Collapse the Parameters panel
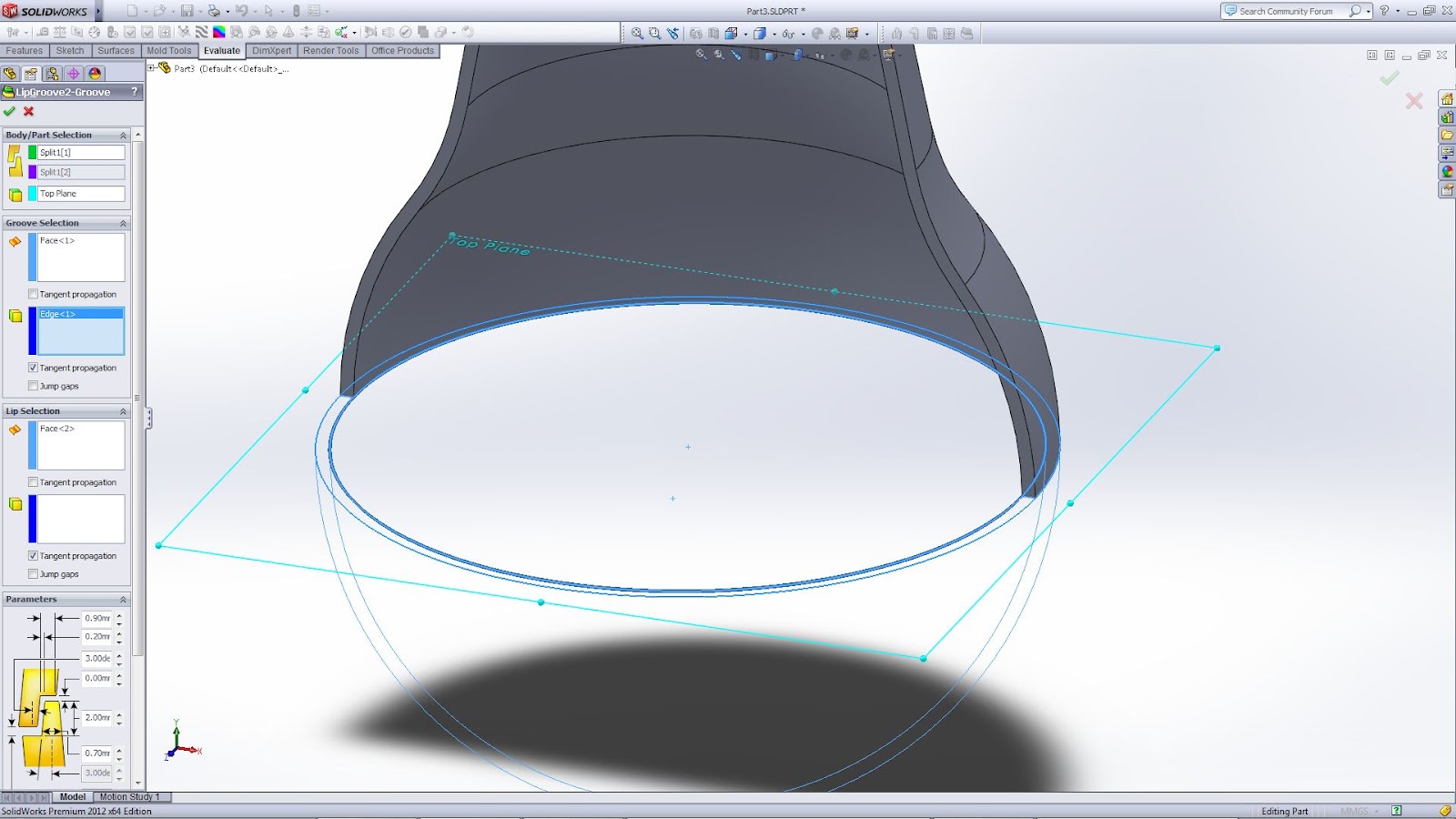 point(125,599)
